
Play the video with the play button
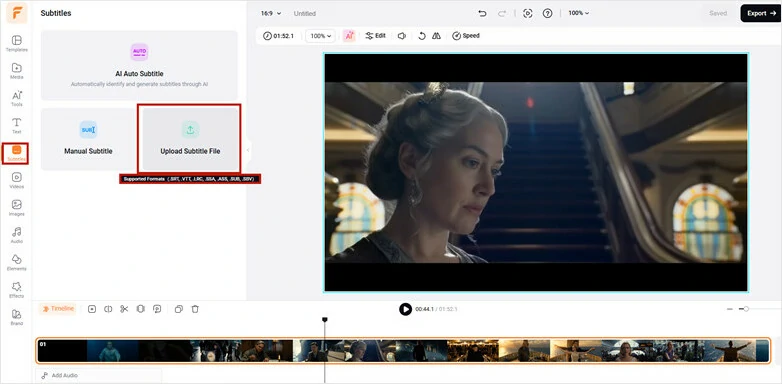405,309
